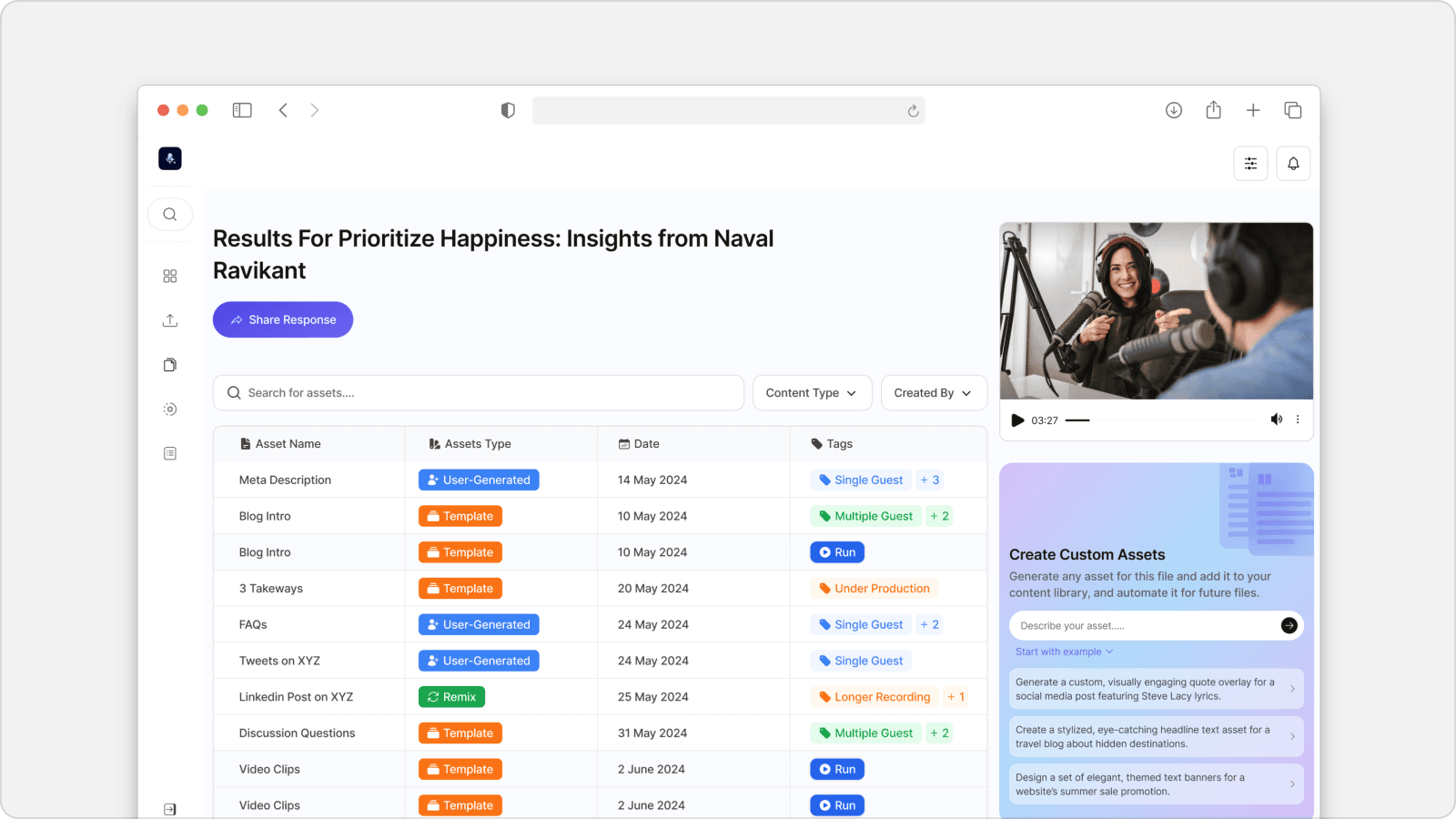Click the 14 May 2024 date cell
The image size is (1456, 819).
pos(652,480)
